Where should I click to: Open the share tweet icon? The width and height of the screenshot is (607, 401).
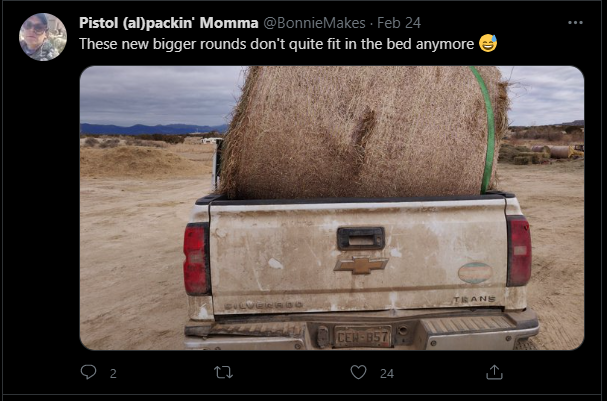pos(494,372)
